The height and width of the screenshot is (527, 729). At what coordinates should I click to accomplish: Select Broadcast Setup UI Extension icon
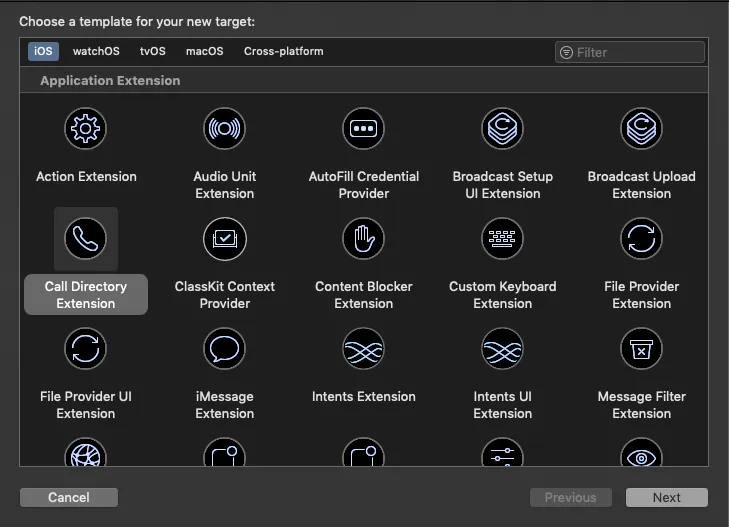(x=502, y=129)
